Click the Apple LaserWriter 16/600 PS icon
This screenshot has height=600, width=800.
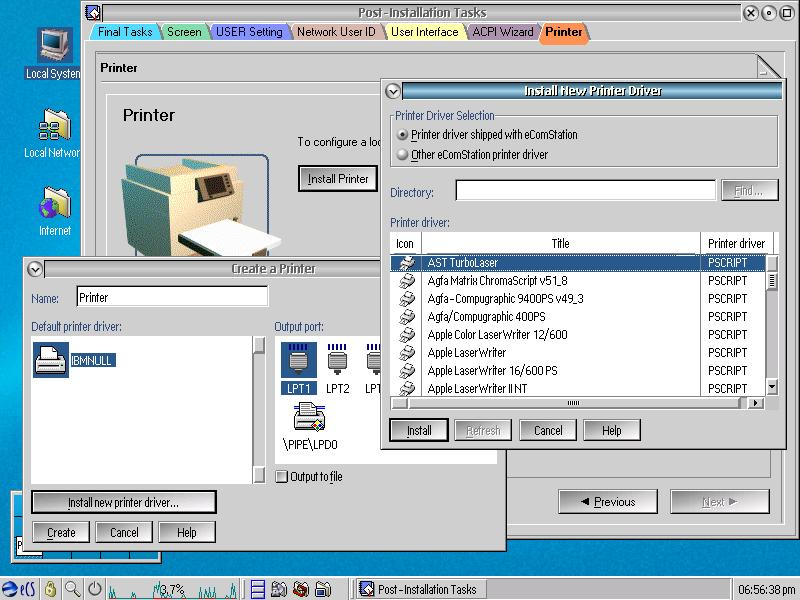pos(407,370)
